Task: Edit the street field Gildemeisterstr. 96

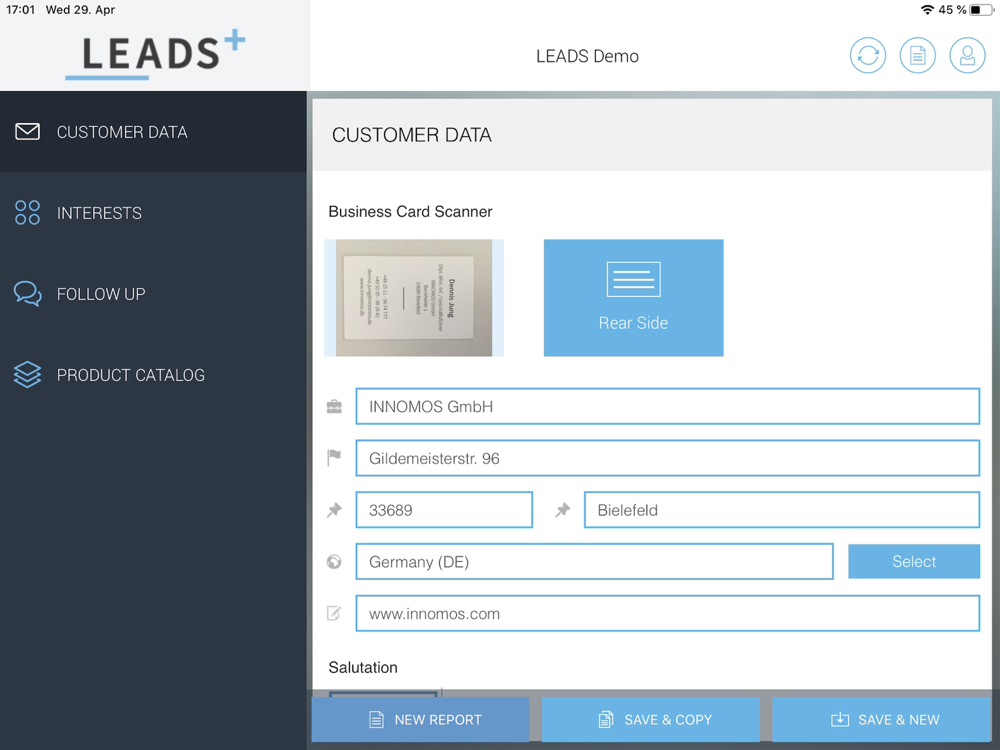Action: [668, 458]
